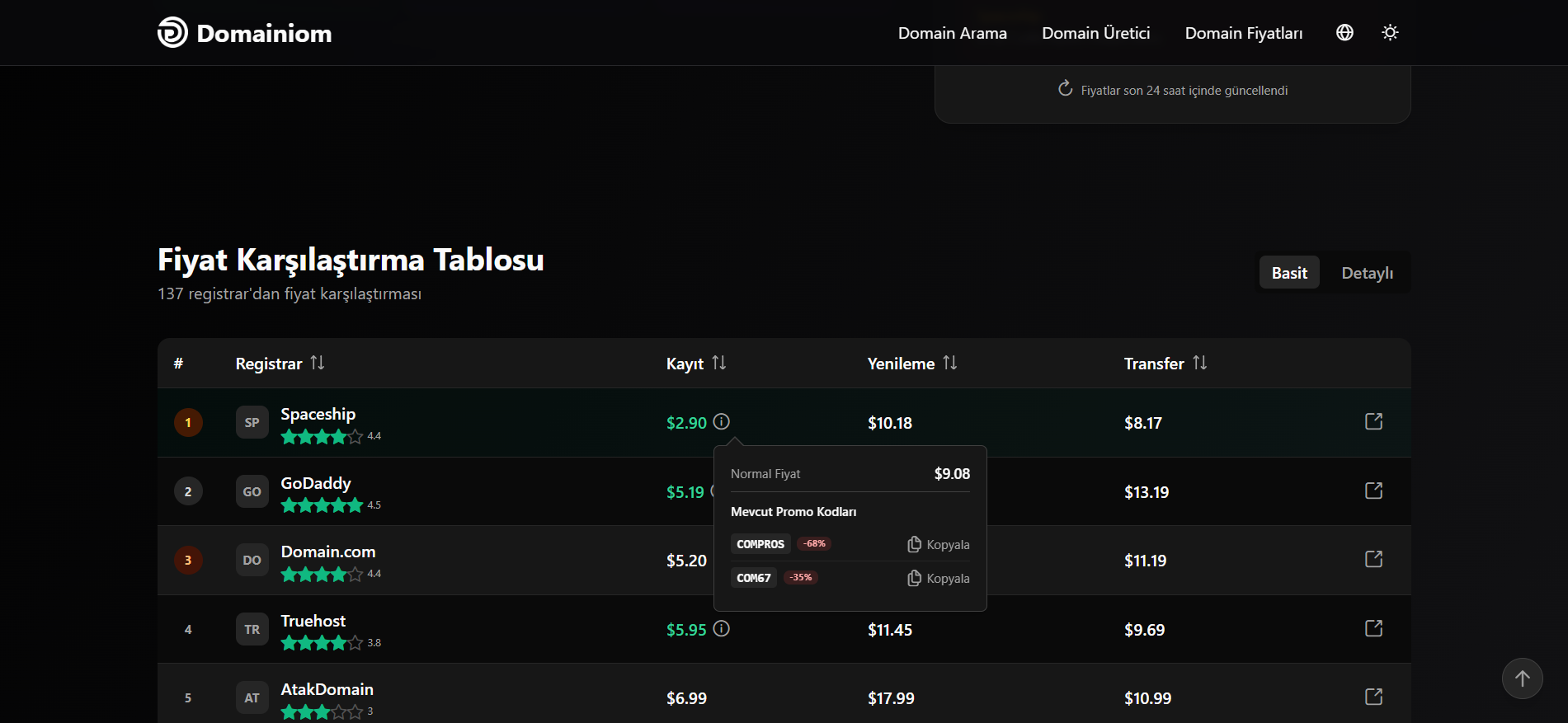Open the language globe selector

(1344, 32)
